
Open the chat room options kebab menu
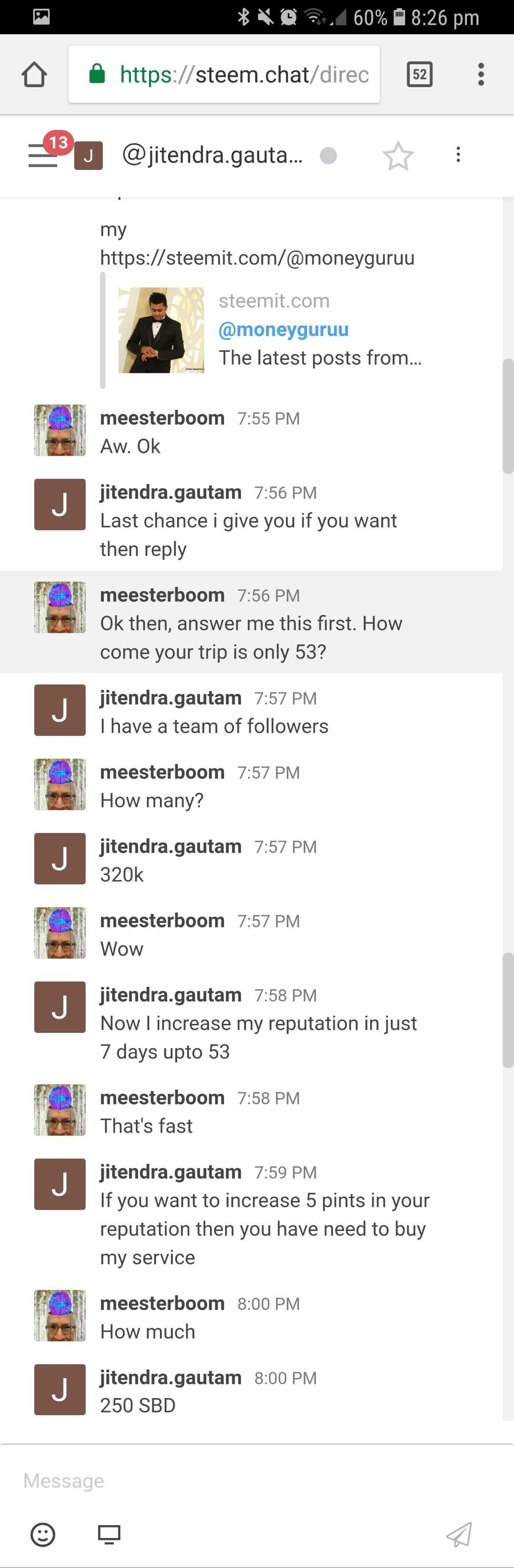coord(458,155)
